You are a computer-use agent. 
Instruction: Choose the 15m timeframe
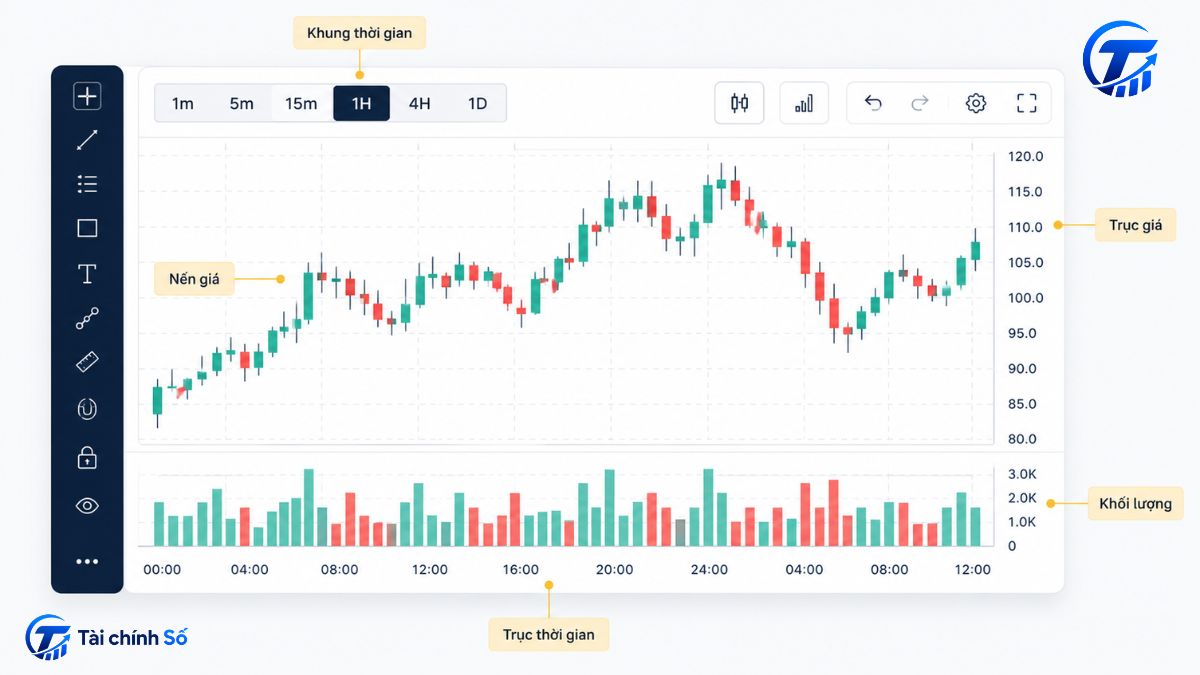click(x=301, y=103)
